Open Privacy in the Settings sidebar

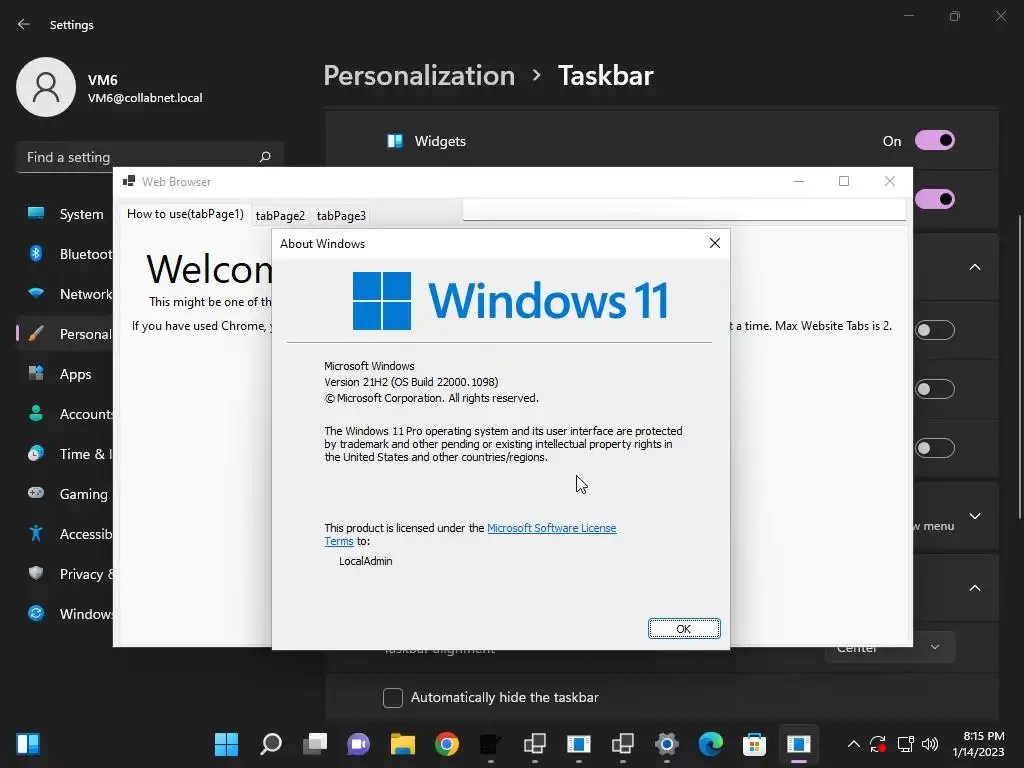65,574
